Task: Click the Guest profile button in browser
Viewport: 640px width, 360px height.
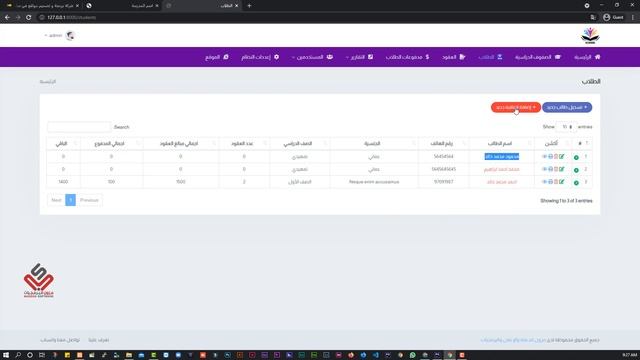Action: [613, 18]
